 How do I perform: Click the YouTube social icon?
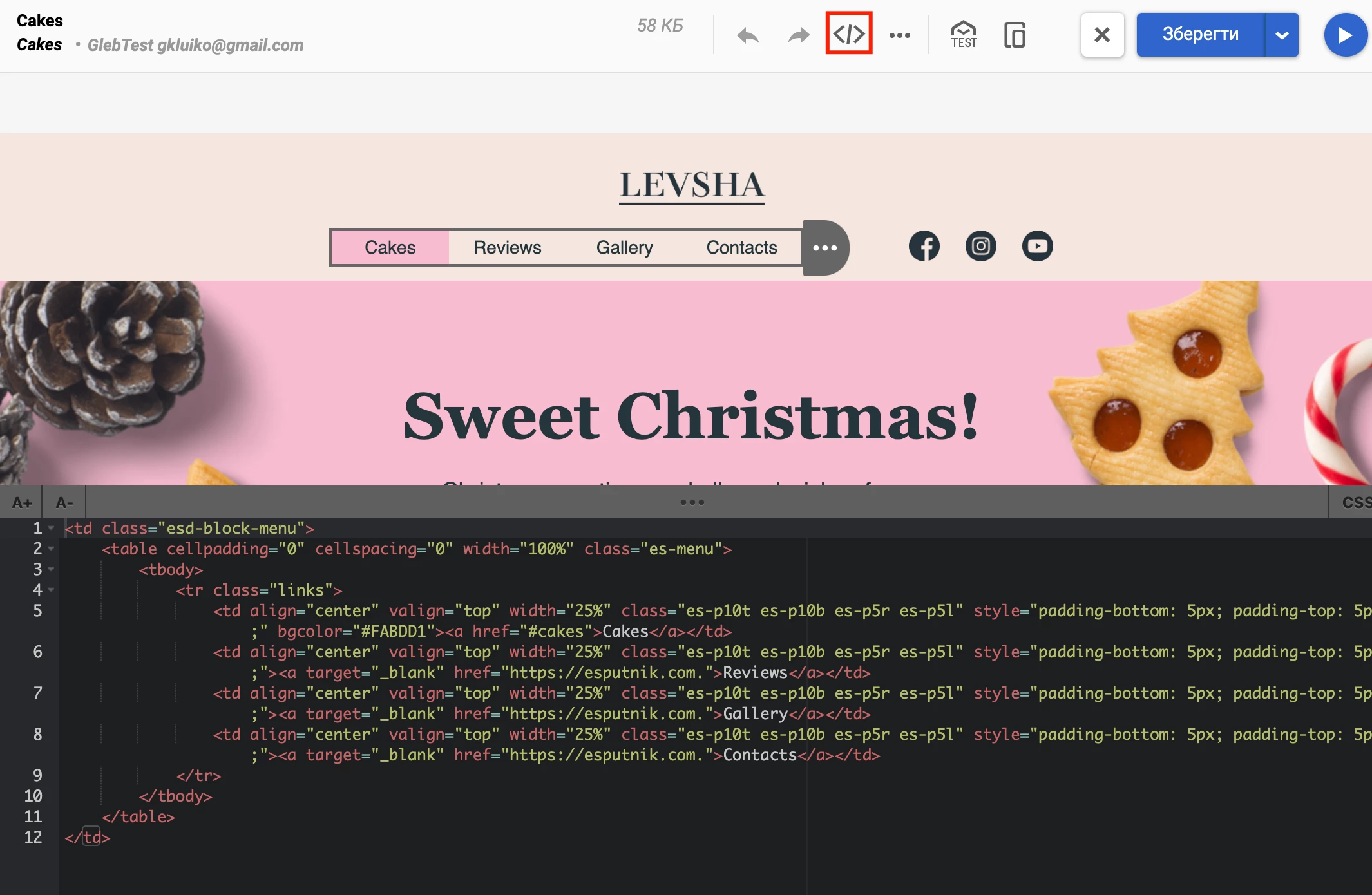click(1037, 246)
